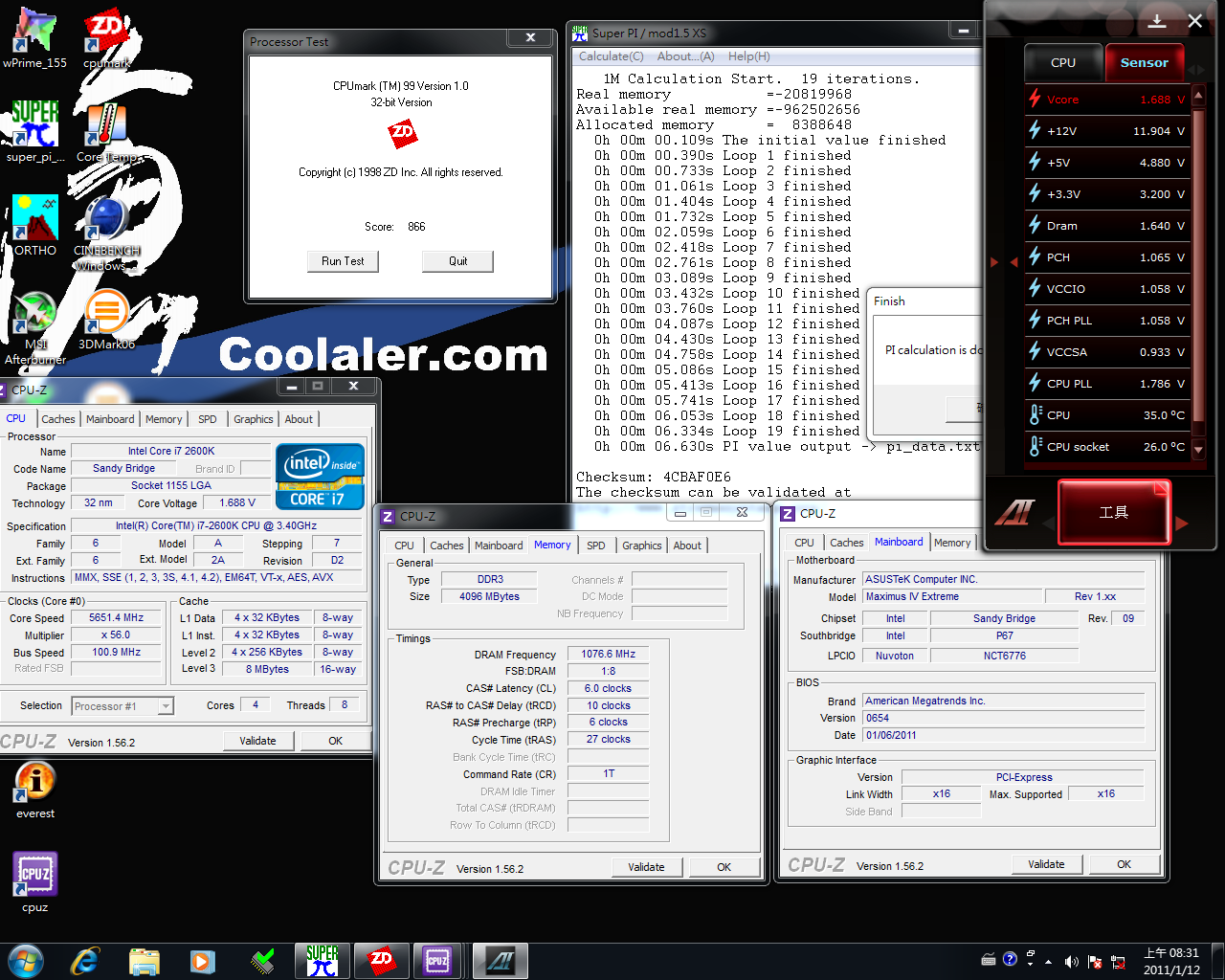
Task: Click the ZD logo in CPUmark window
Action: (x=403, y=134)
